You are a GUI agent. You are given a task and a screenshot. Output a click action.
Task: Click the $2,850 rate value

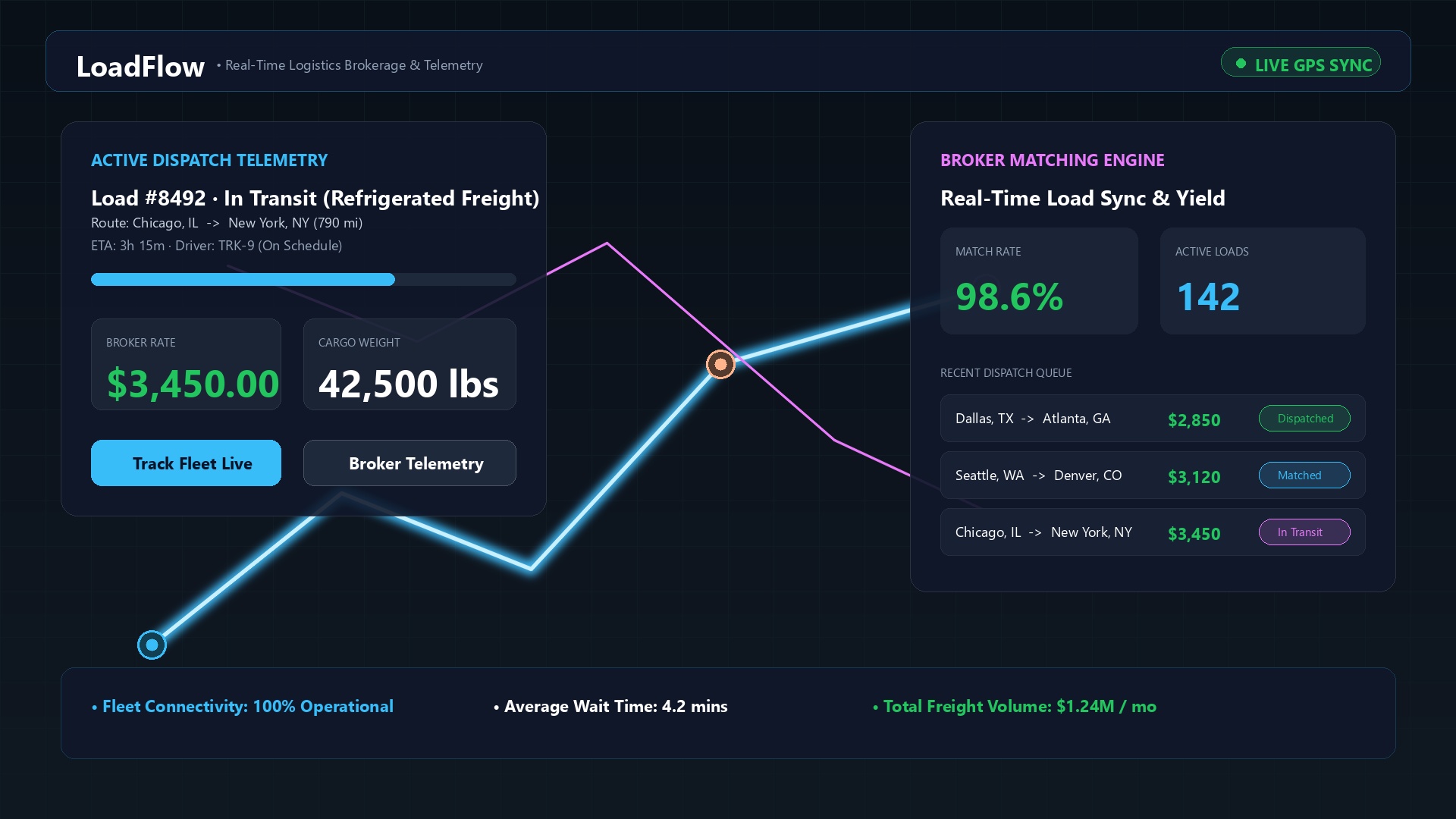click(x=1194, y=419)
